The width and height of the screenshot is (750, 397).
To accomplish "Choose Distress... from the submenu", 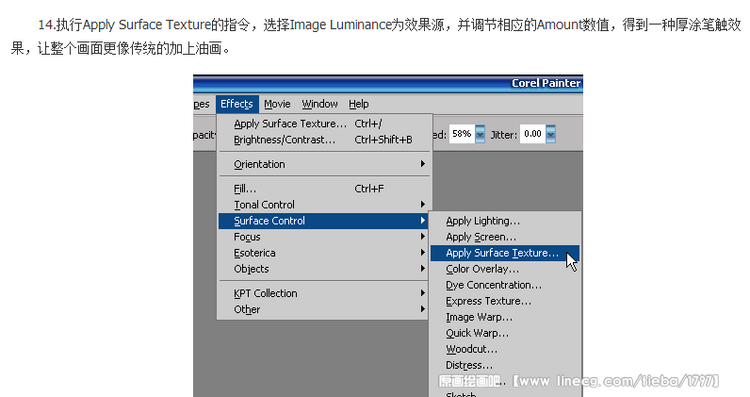I will [505, 365].
